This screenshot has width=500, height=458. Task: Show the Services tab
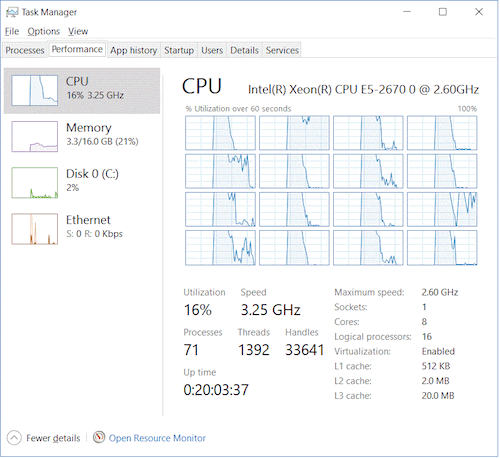pos(282,50)
